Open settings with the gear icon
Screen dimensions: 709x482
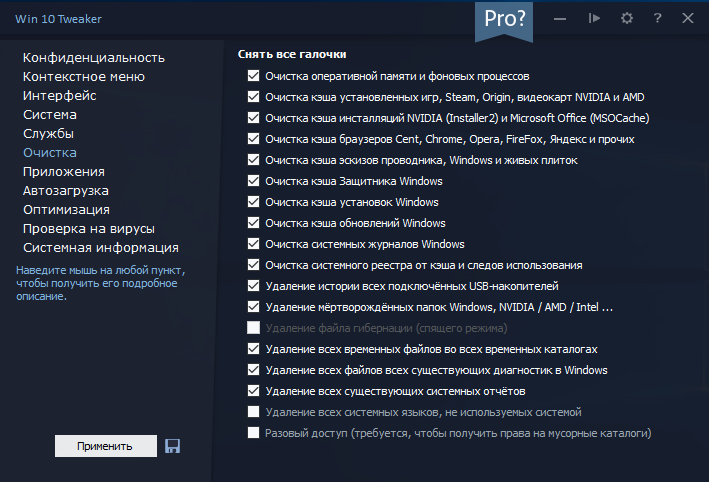(x=627, y=18)
